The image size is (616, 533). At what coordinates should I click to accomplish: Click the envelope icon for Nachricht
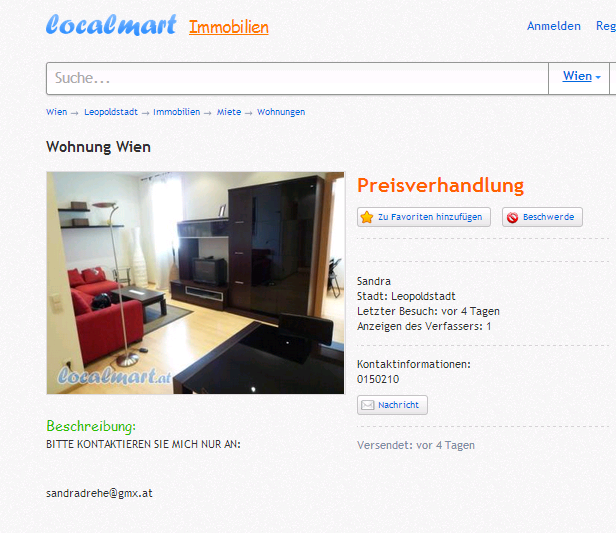(368, 405)
